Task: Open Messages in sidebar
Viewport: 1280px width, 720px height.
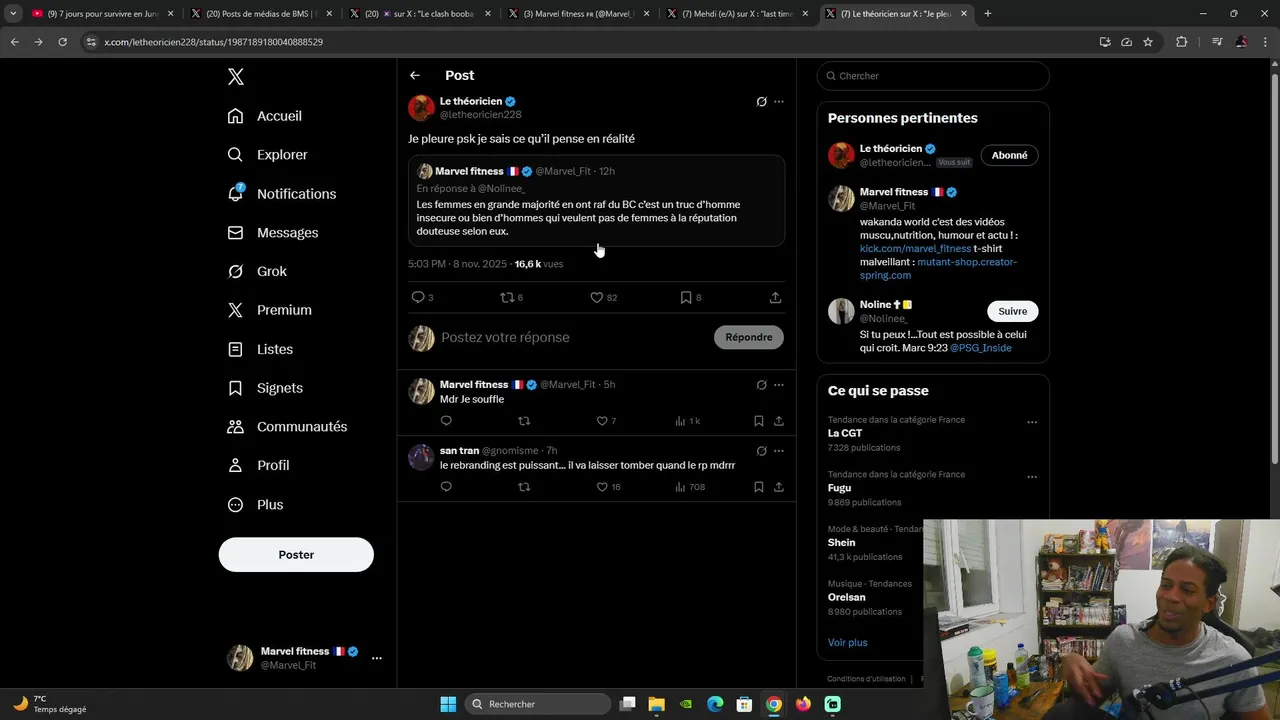Action: click(273, 233)
